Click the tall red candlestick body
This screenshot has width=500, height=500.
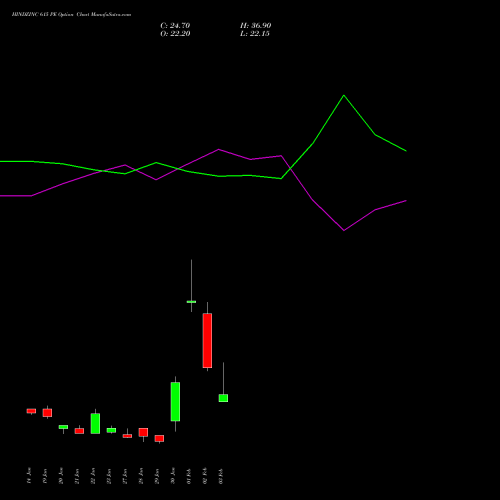pos(207,340)
